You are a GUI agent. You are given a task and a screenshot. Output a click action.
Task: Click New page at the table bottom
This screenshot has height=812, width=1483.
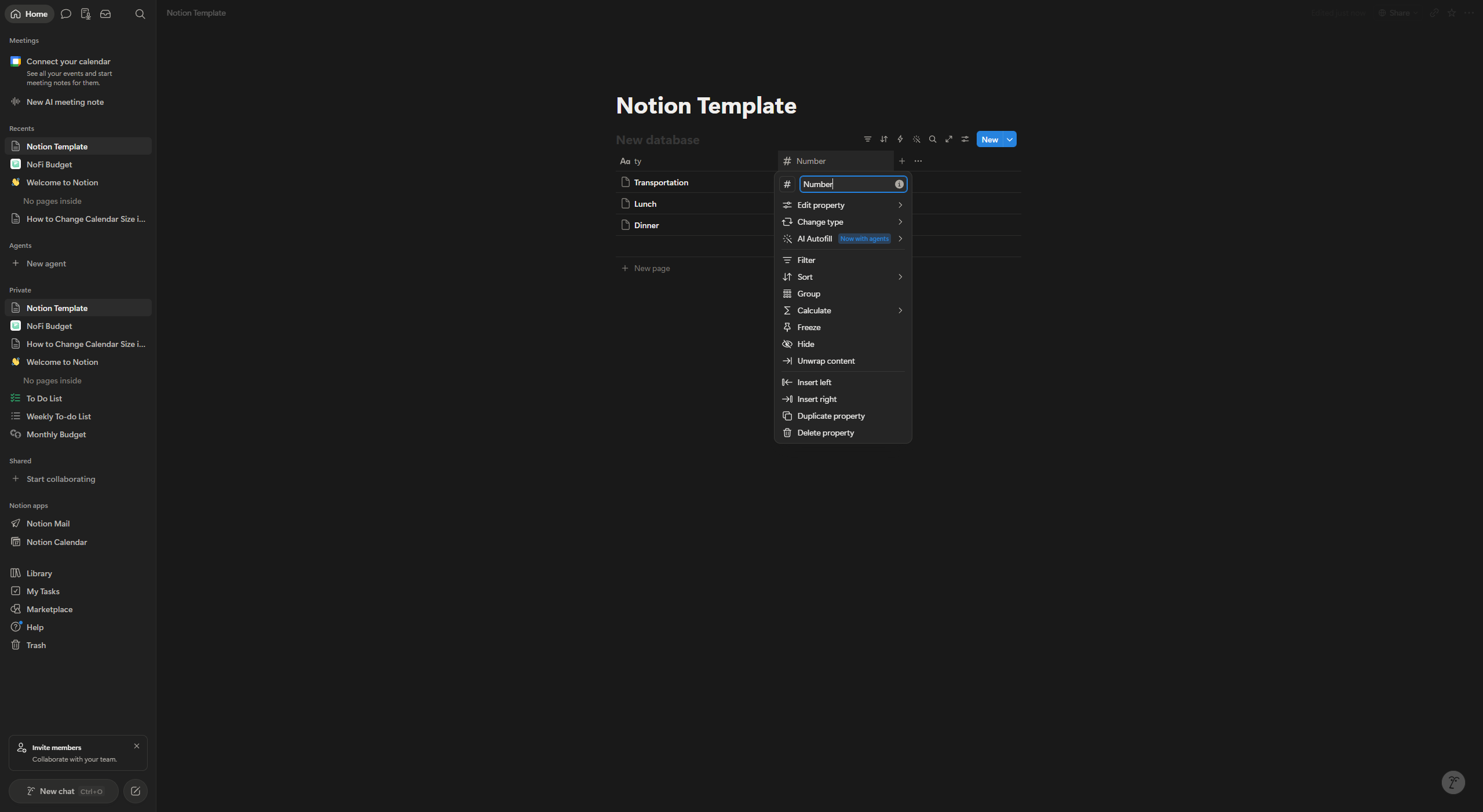646,268
